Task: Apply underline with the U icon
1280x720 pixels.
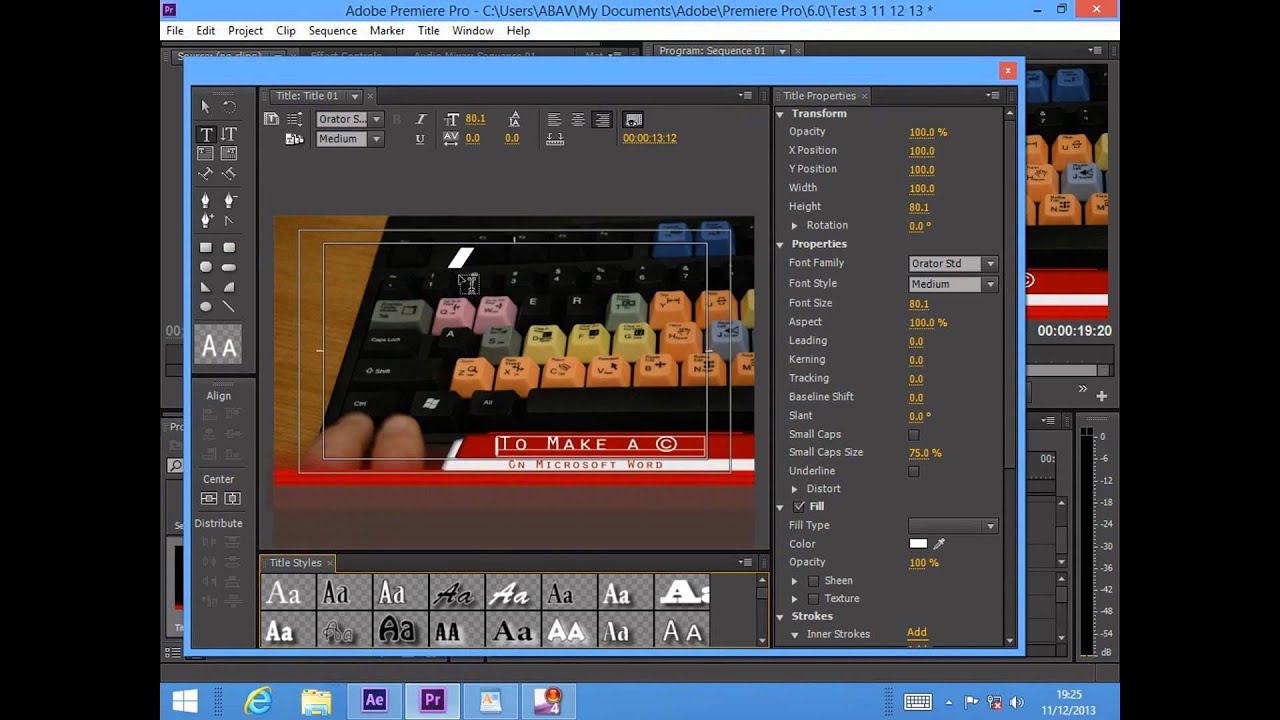Action: [x=420, y=139]
